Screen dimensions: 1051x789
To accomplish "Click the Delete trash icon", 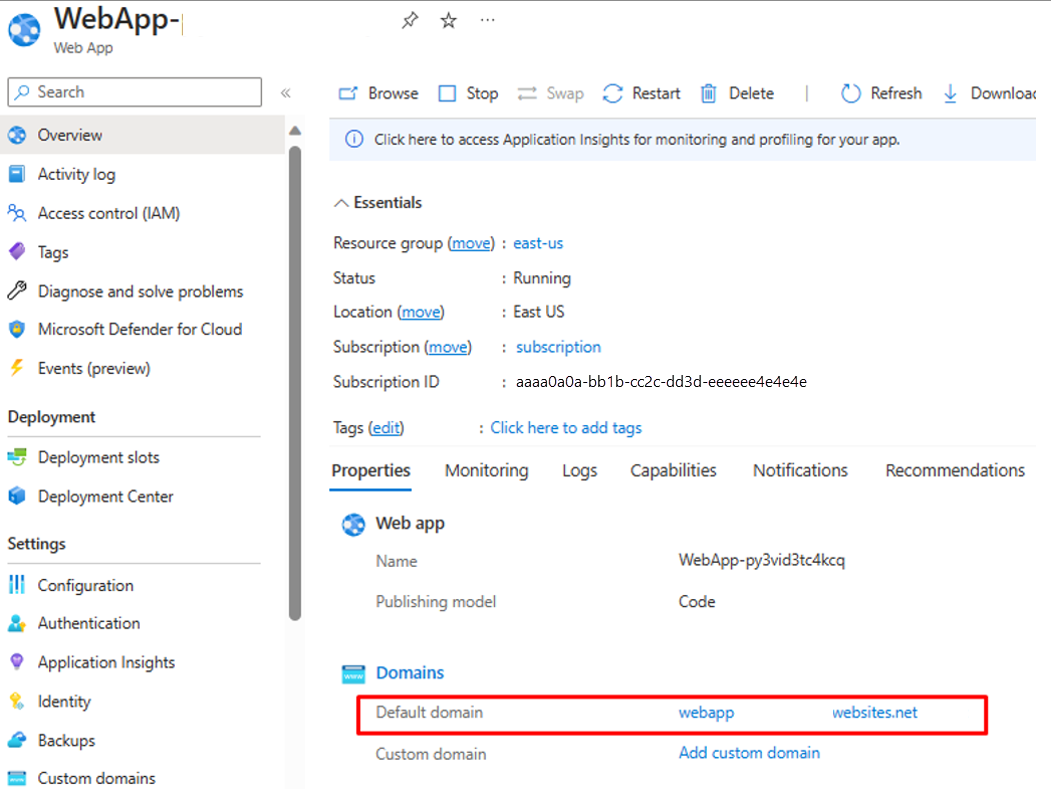I will point(709,93).
